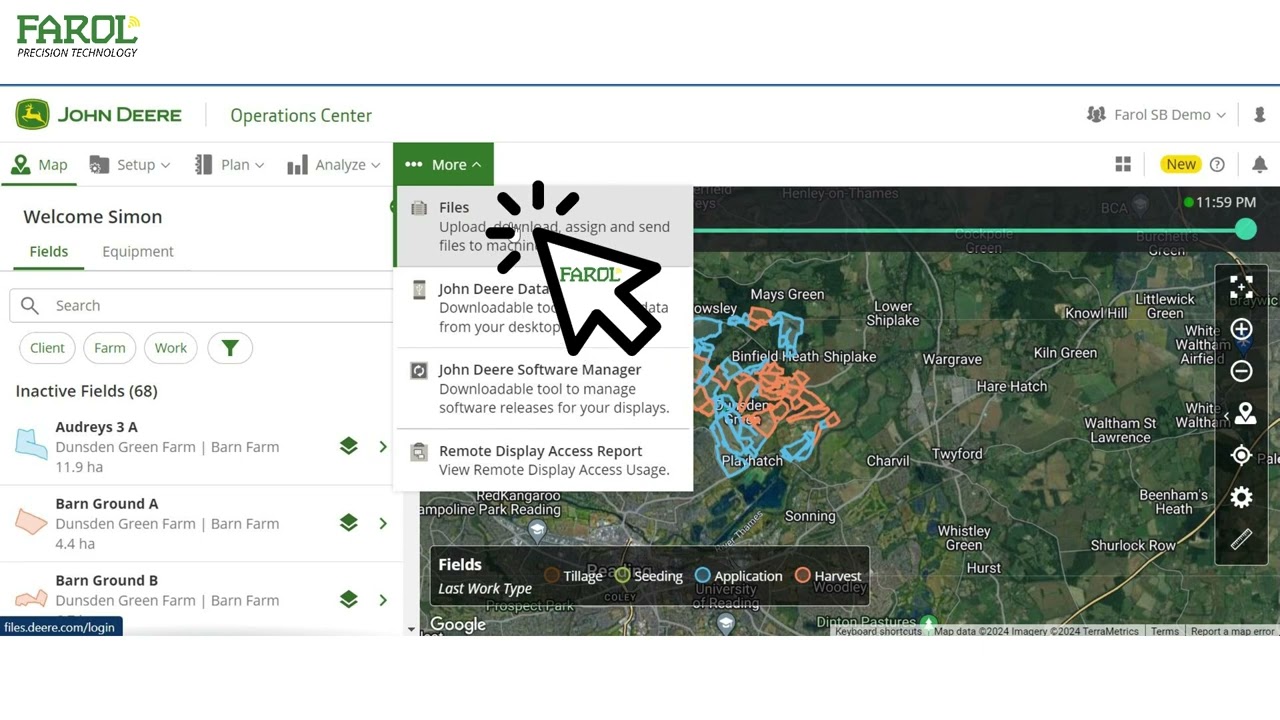Image resolution: width=1280 pixels, height=720 pixels.
Task: Select the Barn Ground A field name
Action: click(x=106, y=504)
